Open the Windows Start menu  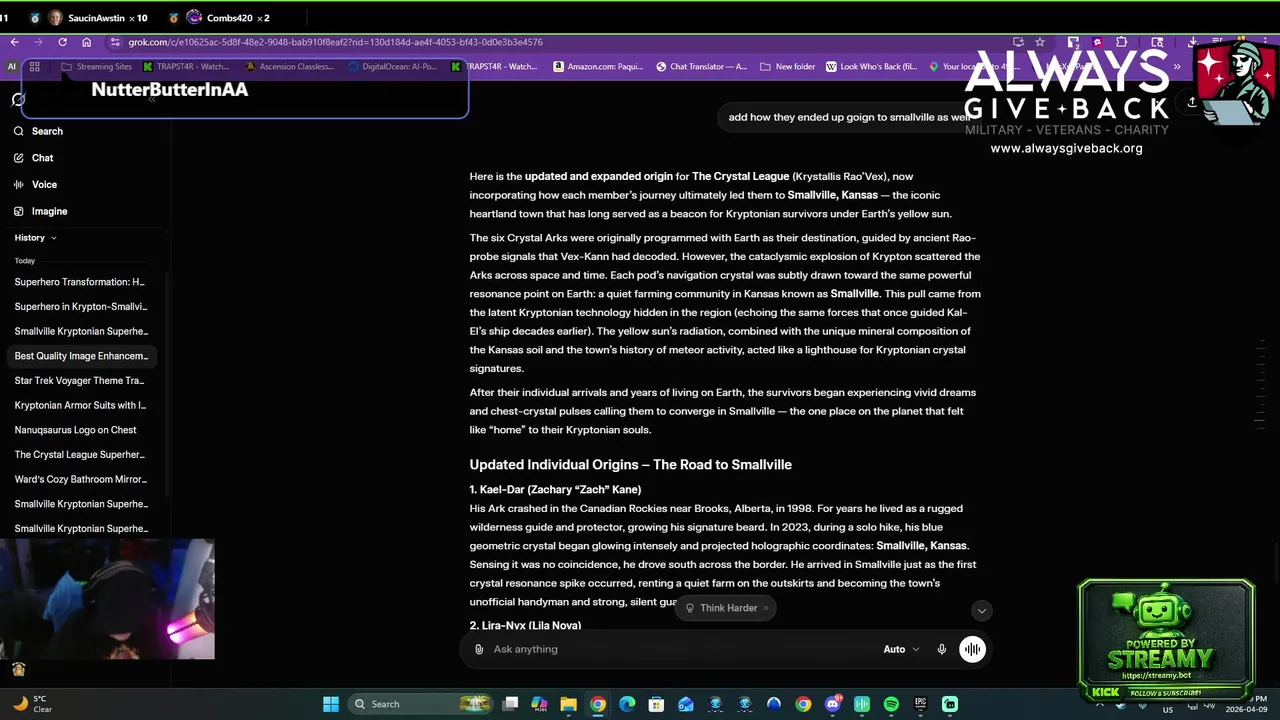331,704
